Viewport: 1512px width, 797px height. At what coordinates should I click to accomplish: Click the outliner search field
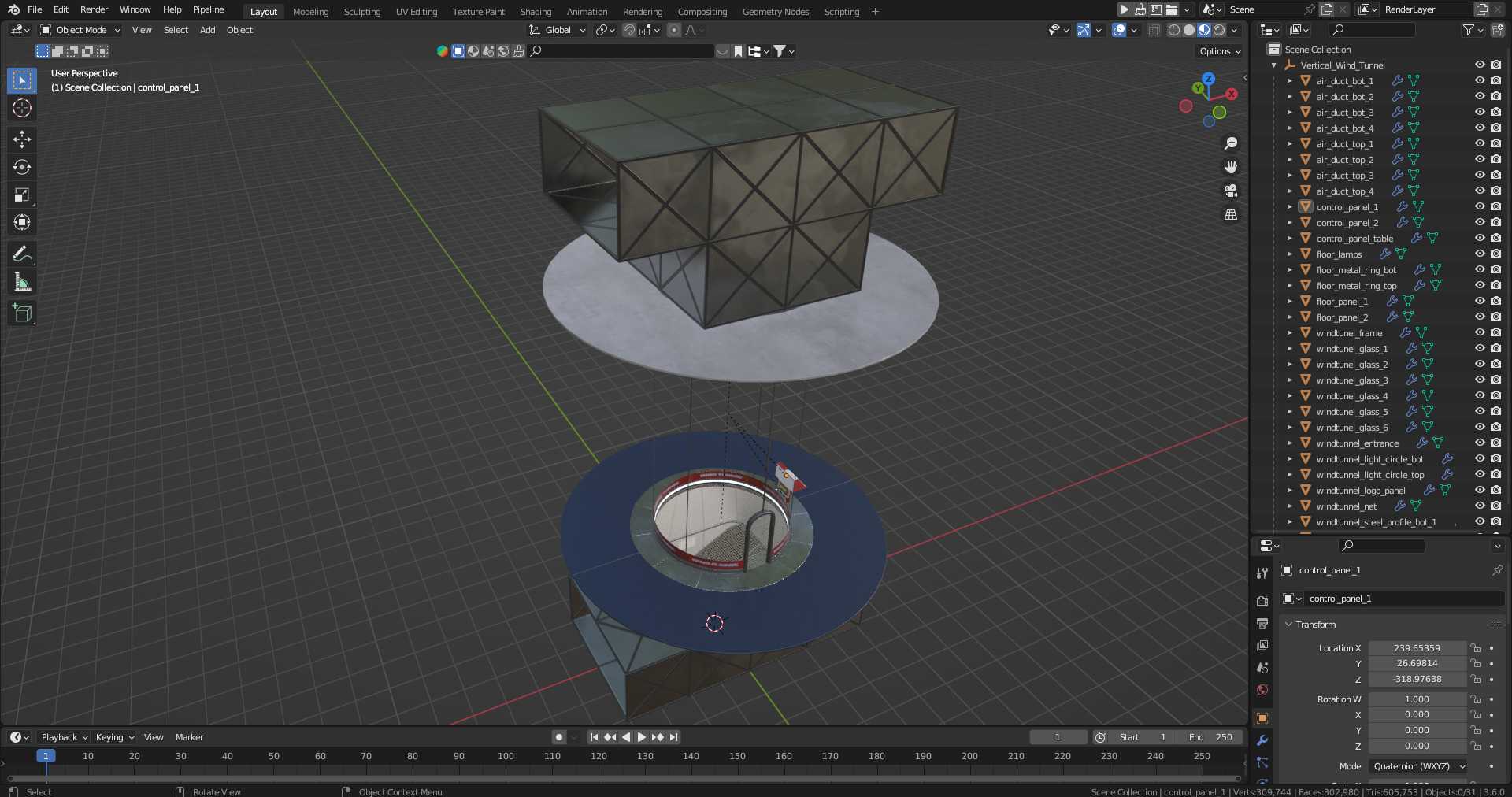tap(1372, 30)
